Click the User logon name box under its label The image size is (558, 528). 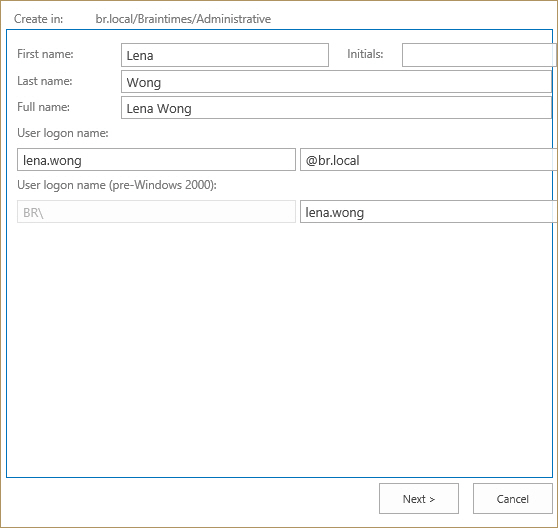click(x=156, y=160)
